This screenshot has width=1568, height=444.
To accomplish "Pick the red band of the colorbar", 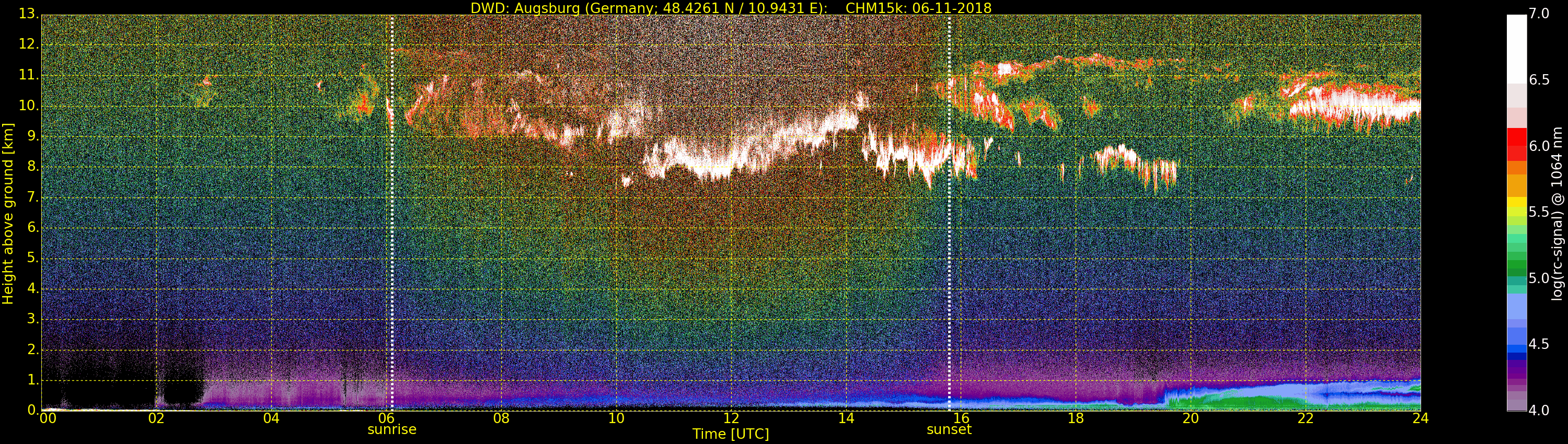I will tap(1516, 144).
